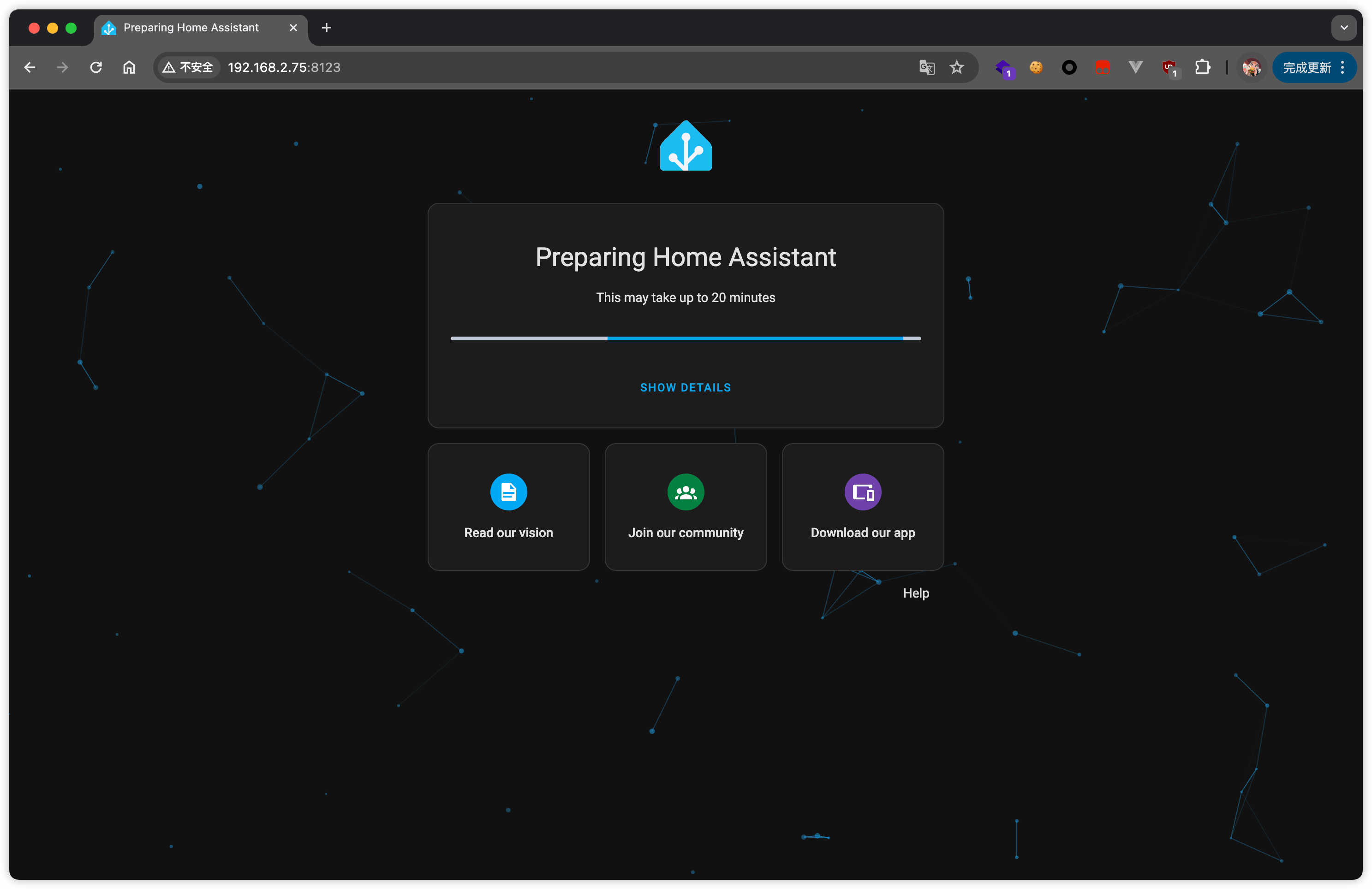The image size is (1372, 889).
Task: Click the cookie extension icon
Action: 1036,67
